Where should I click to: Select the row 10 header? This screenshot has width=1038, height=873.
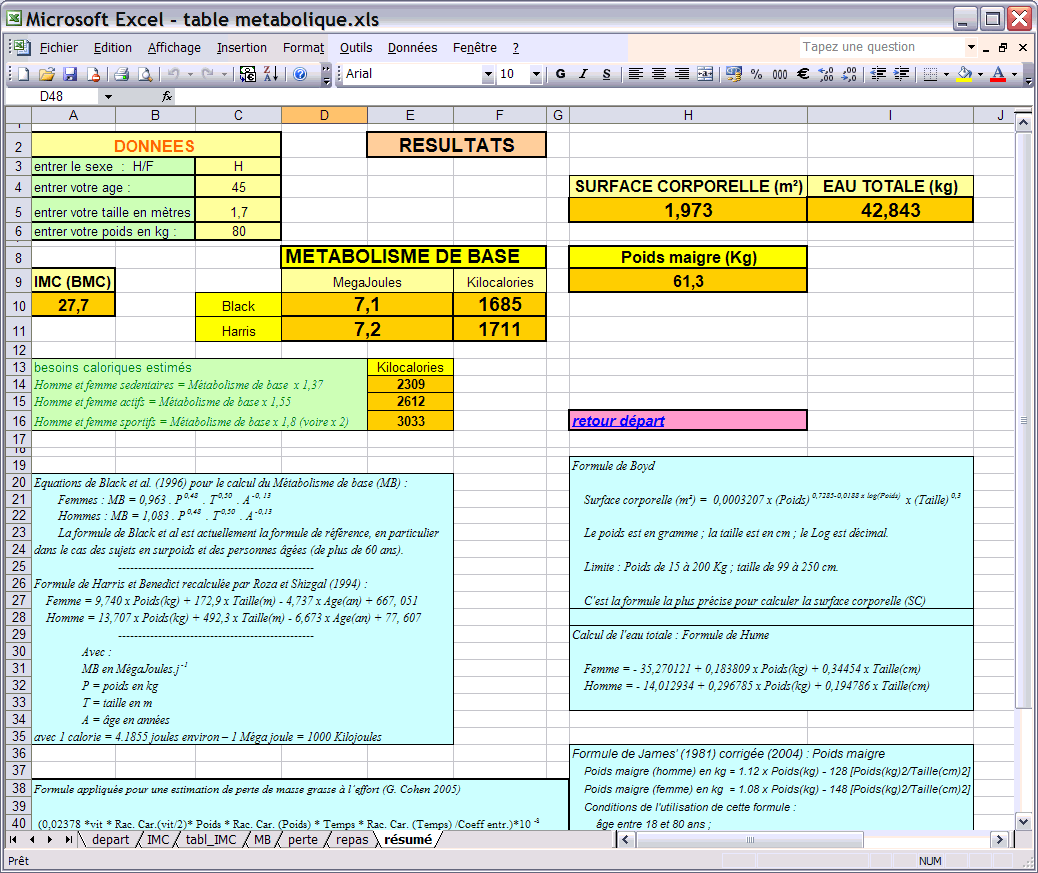(19, 306)
